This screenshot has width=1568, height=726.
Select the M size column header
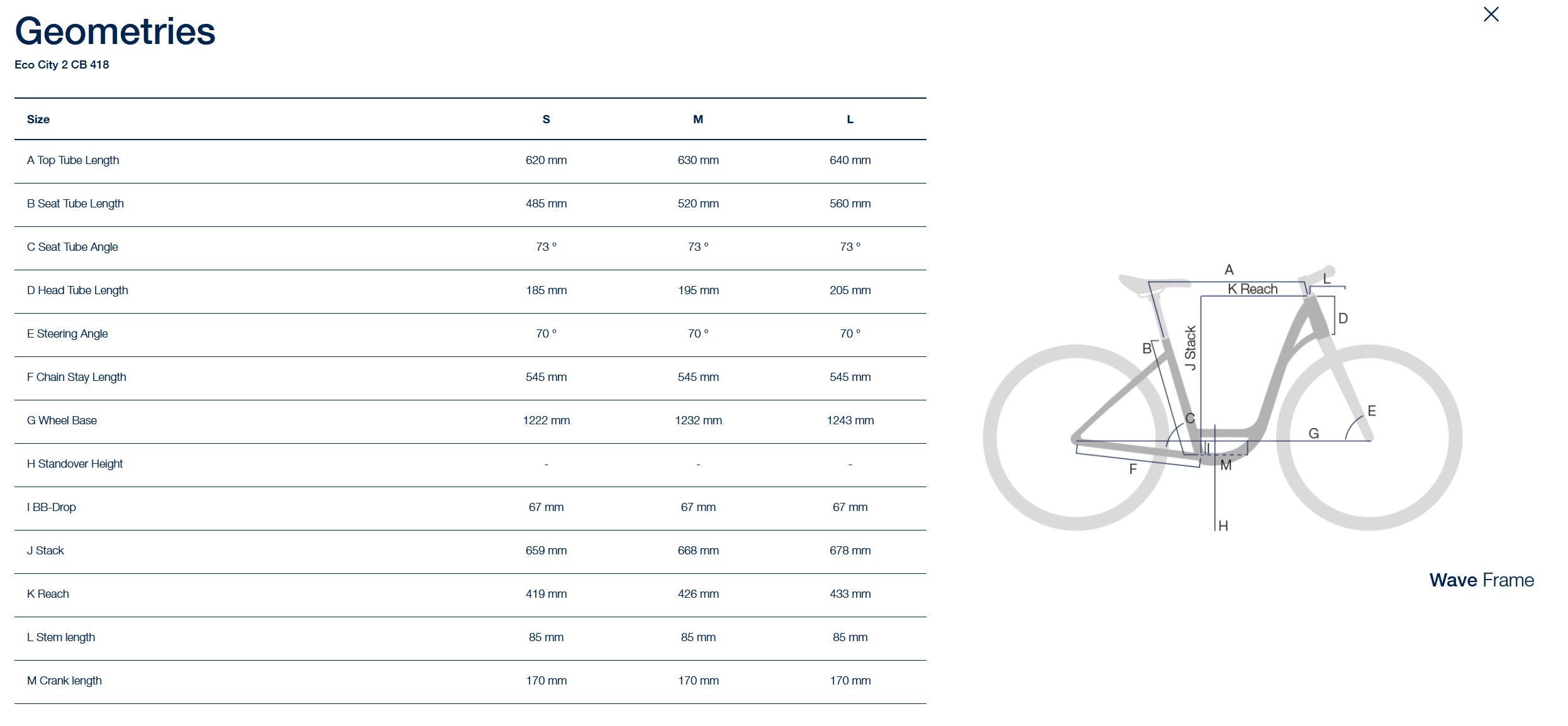pyautogui.click(x=698, y=119)
